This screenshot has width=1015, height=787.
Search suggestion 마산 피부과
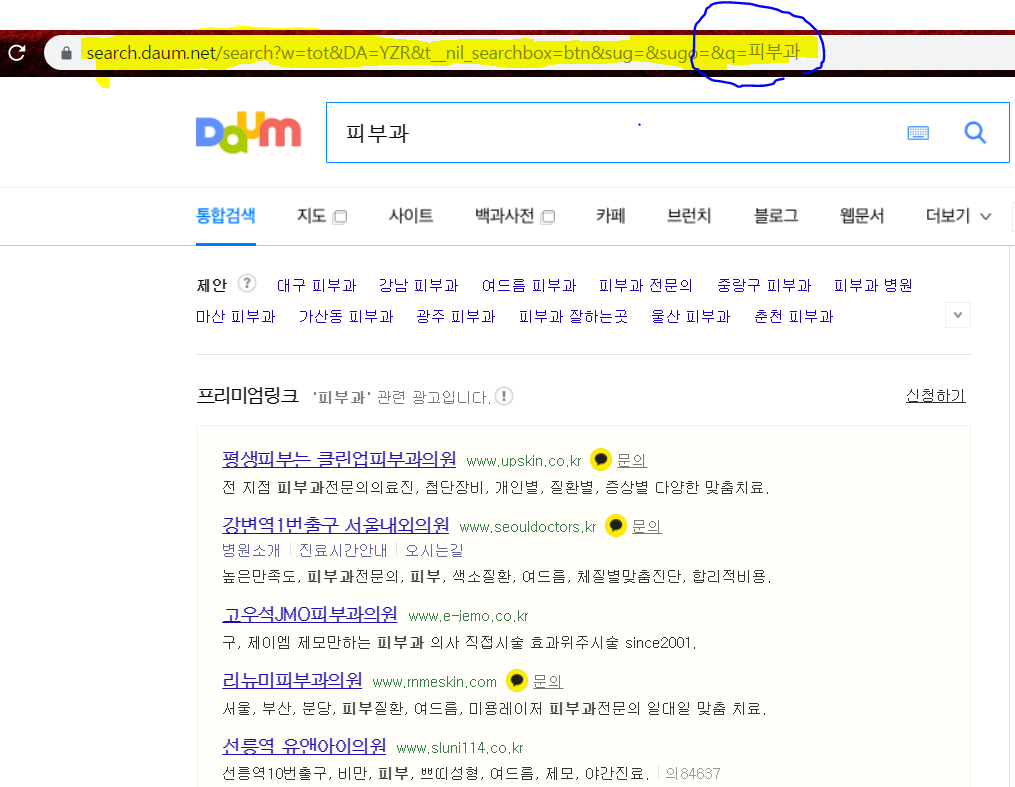(236, 316)
